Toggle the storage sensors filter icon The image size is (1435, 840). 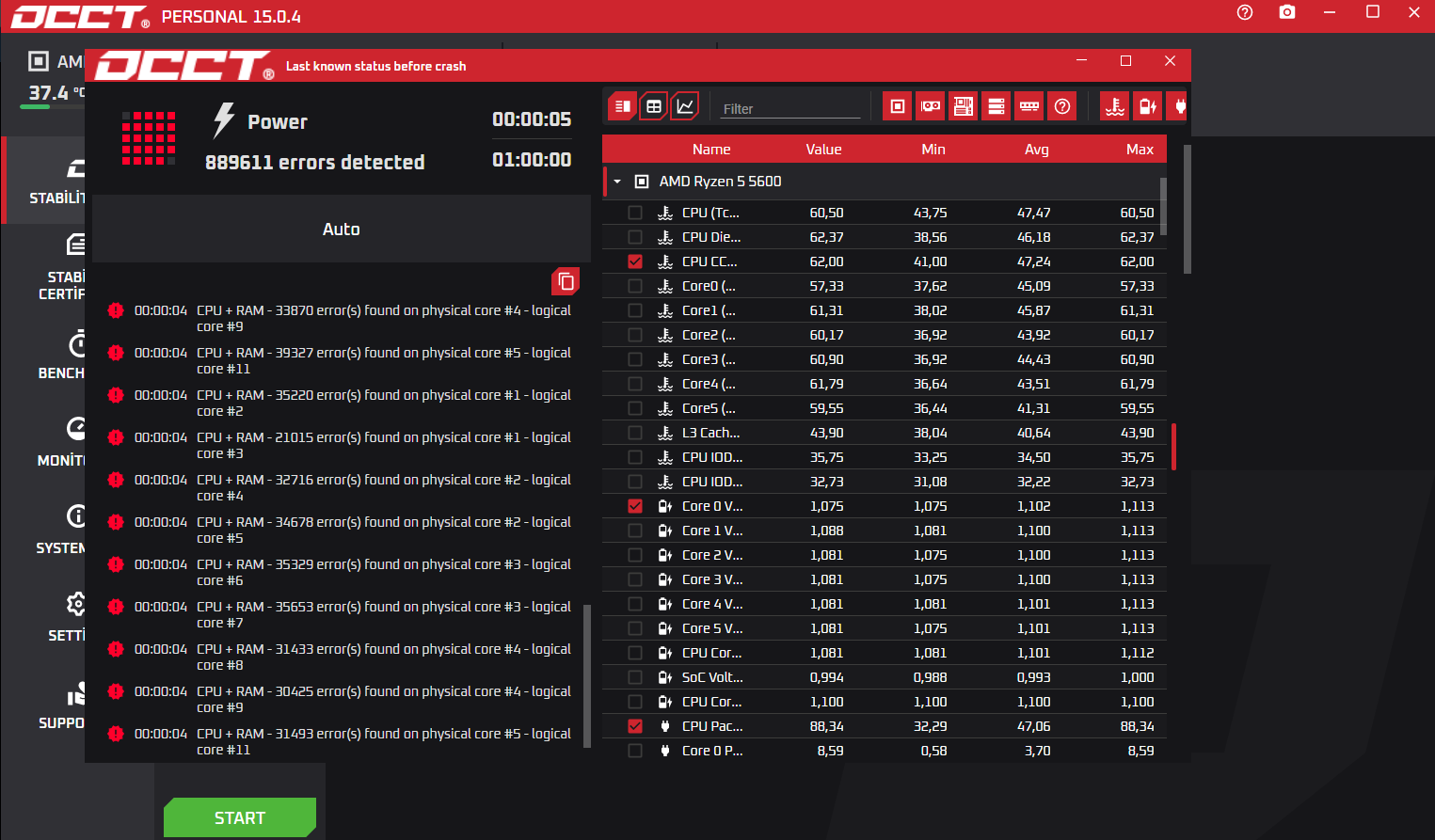tap(997, 106)
